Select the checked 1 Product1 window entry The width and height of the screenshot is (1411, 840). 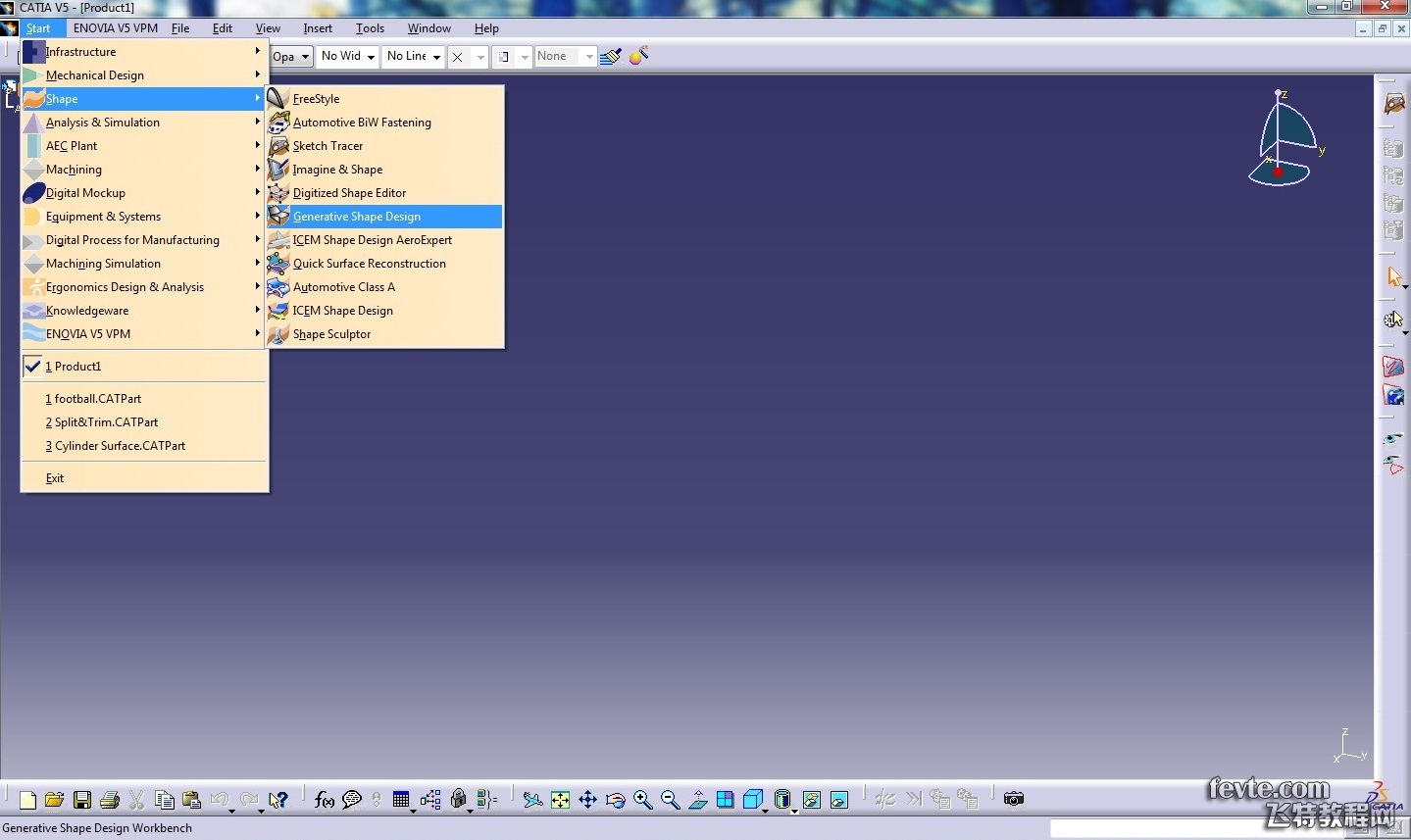[144, 367]
